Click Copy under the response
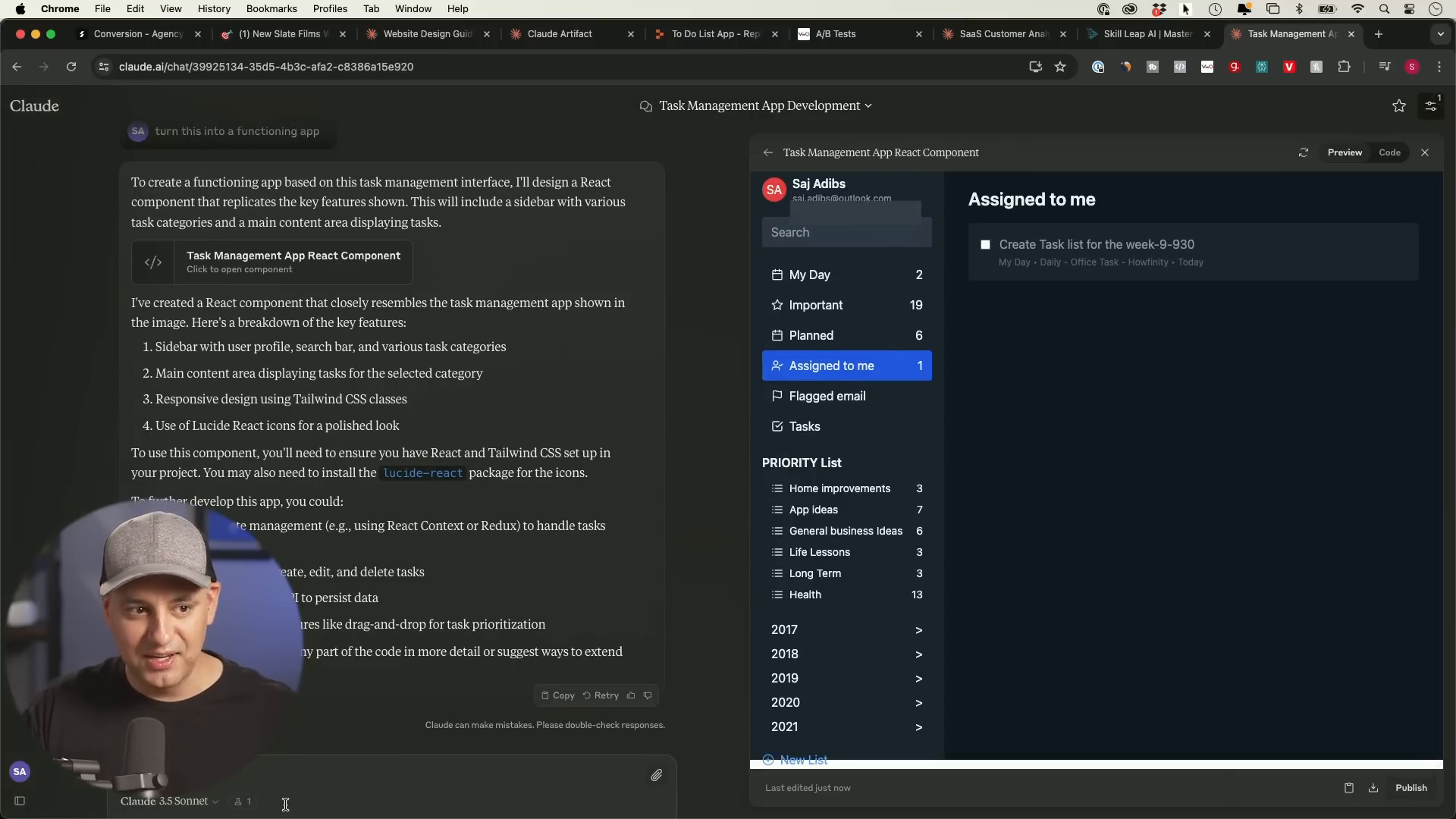The height and width of the screenshot is (819, 1456). click(x=557, y=695)
